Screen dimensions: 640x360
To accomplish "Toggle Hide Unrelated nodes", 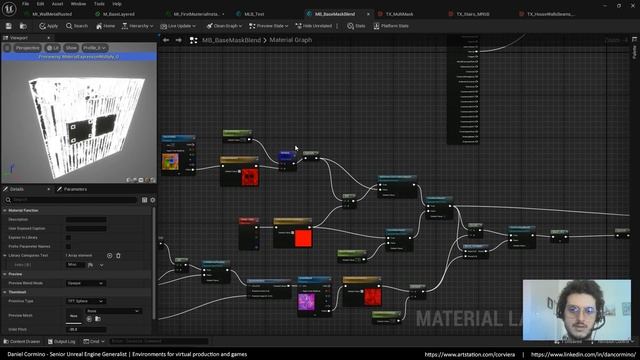I will tap(314, 26).
